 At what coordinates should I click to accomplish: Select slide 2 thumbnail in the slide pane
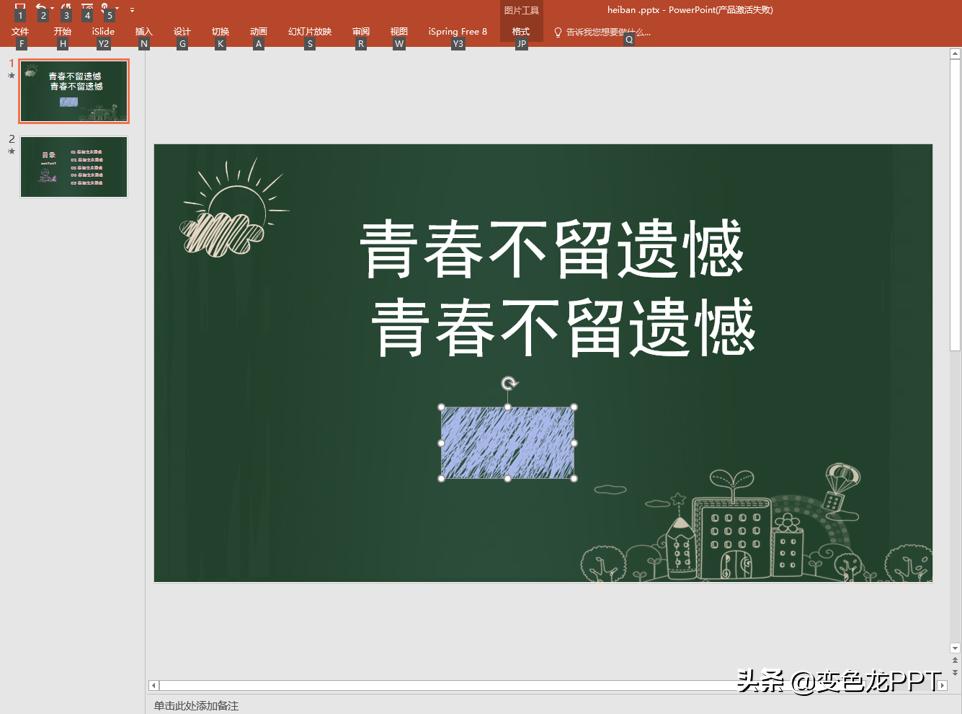point(73,166)
